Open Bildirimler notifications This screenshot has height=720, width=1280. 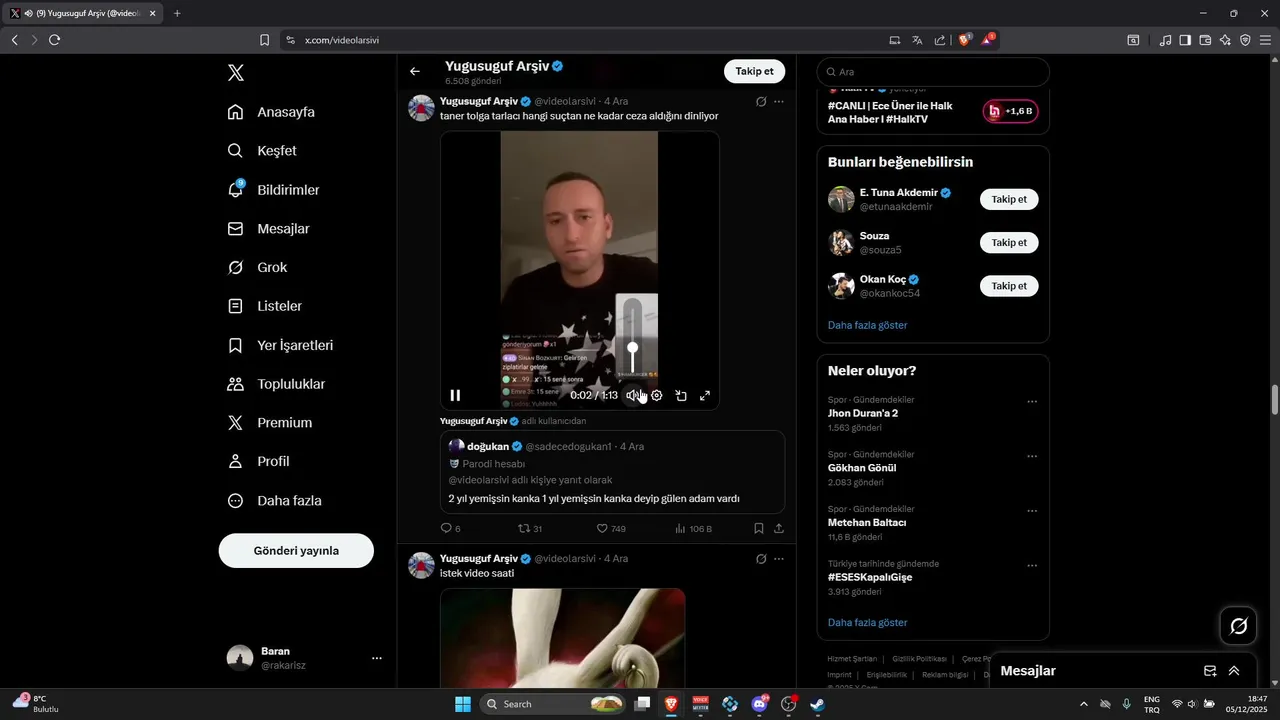(x=274, y=190)
